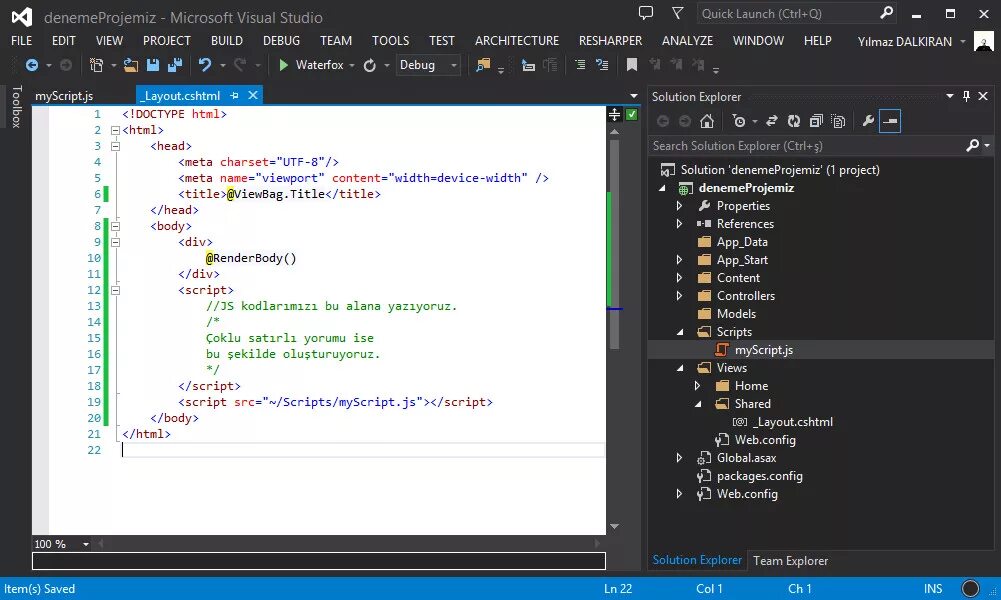The image size is (1001, 600).
Task: Expand the Home folder under Views
Action: click(697, 386)
